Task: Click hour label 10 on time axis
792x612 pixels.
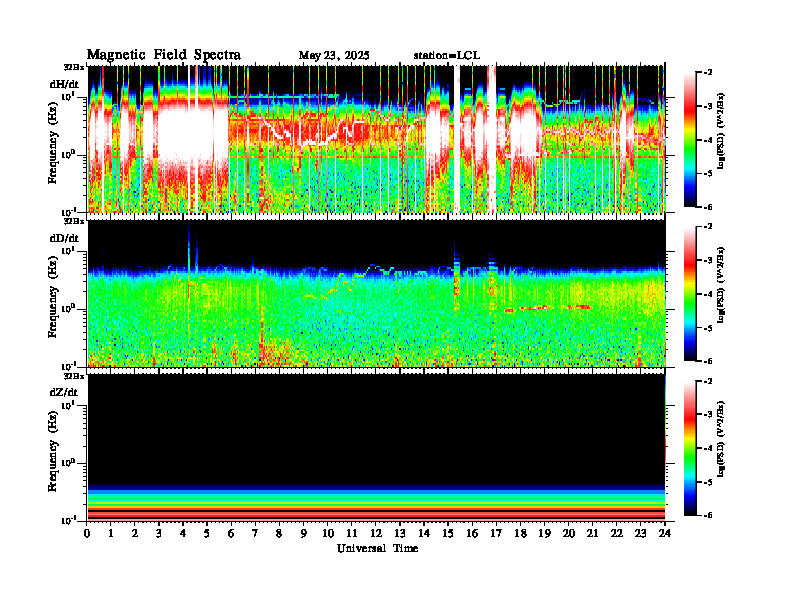Action: pyautogui.click(x=328, y=534)
